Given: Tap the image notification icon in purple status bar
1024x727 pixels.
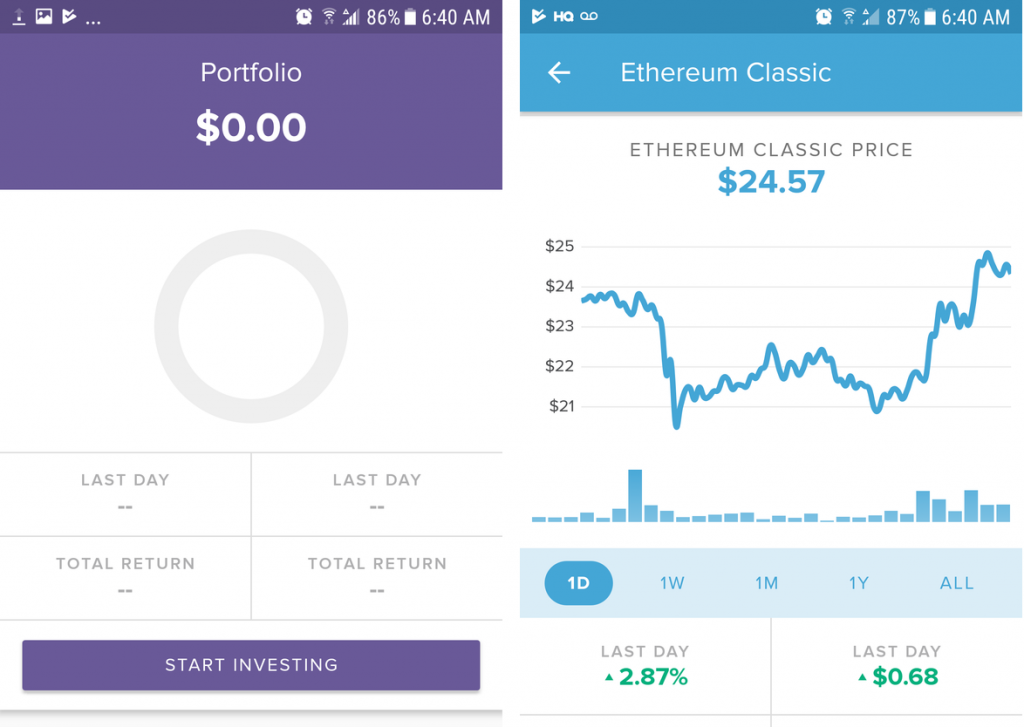Looking at the screenshot, I should [44, 17].
